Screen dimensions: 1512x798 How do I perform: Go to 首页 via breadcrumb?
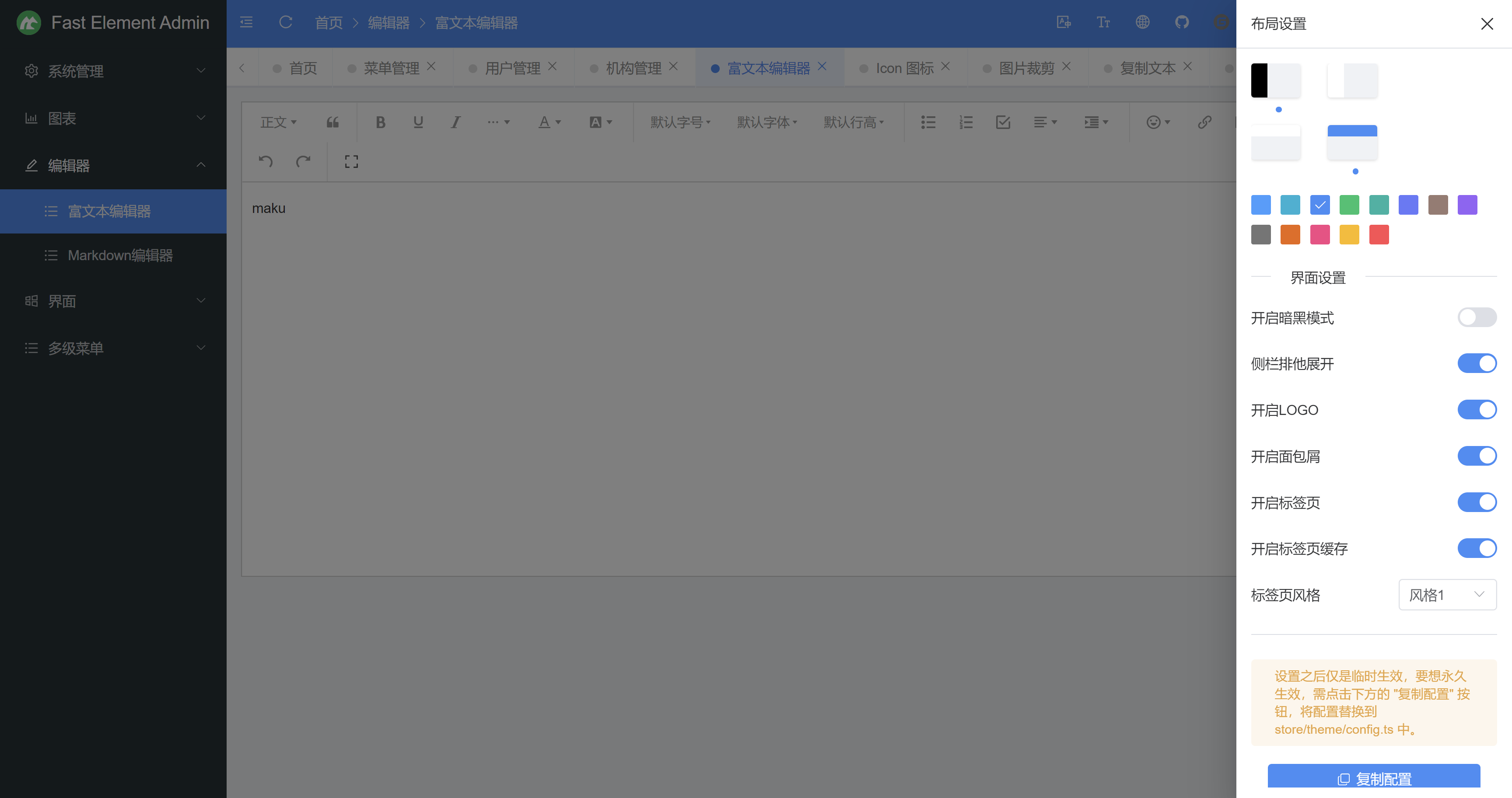point(329,23)
